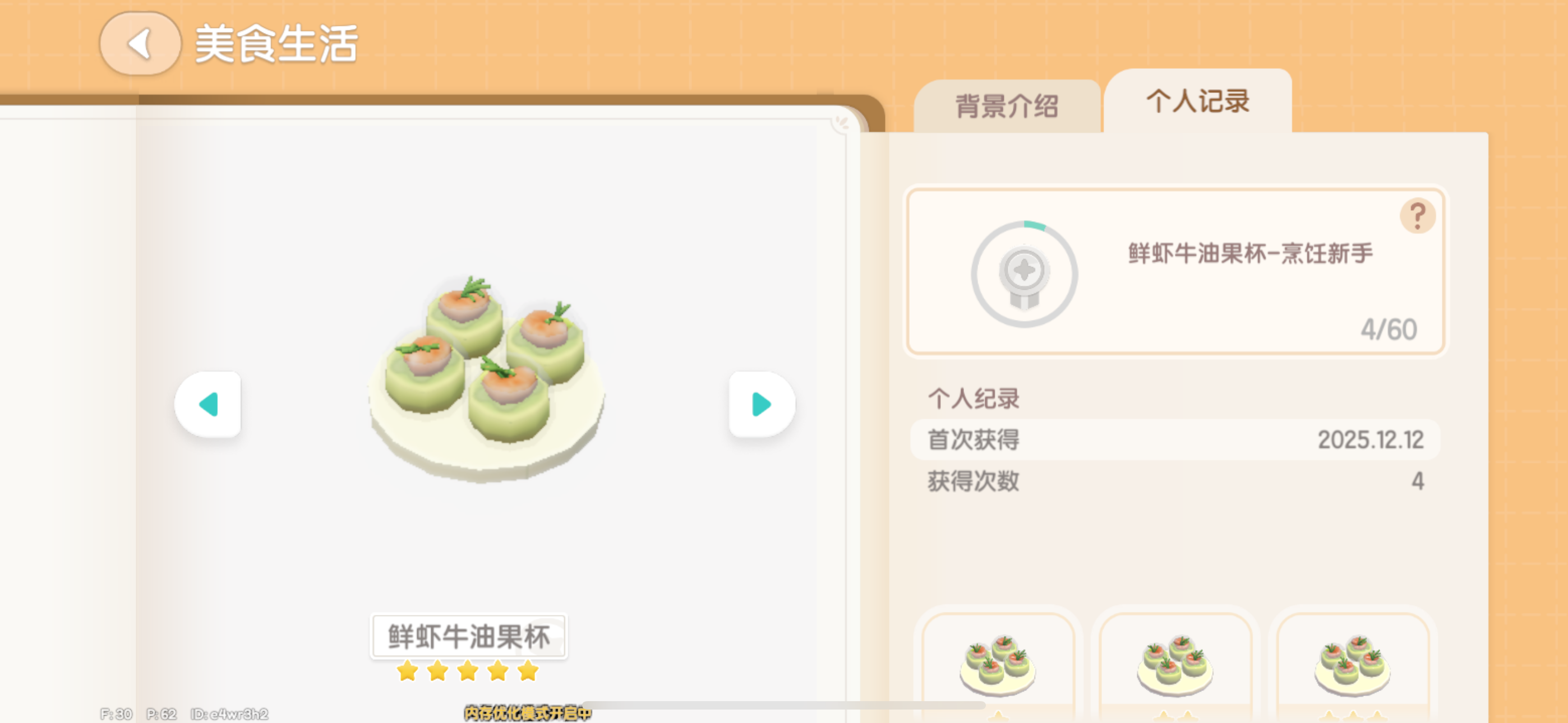Click the 首次获得 record row
This screenshot has height=723, width=1568.
pyautogui.click(x=1175, y=439)
